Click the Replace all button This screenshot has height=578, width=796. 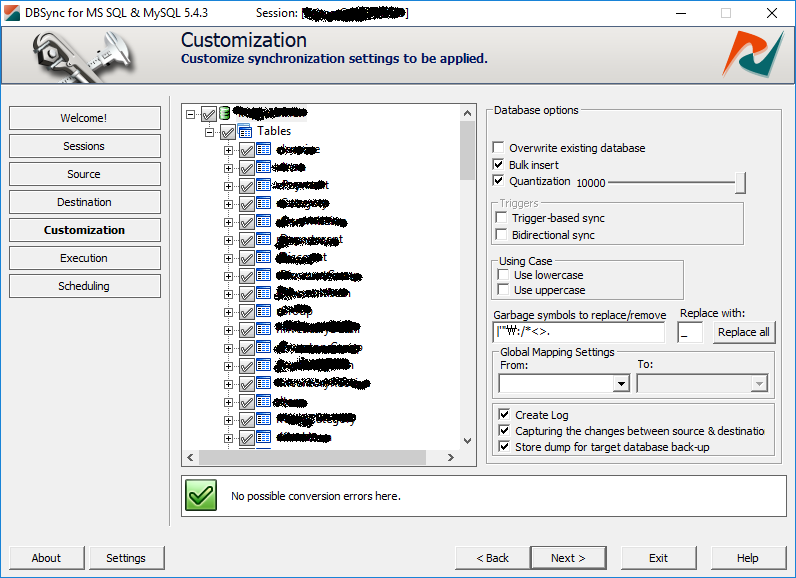pos(743,332)
